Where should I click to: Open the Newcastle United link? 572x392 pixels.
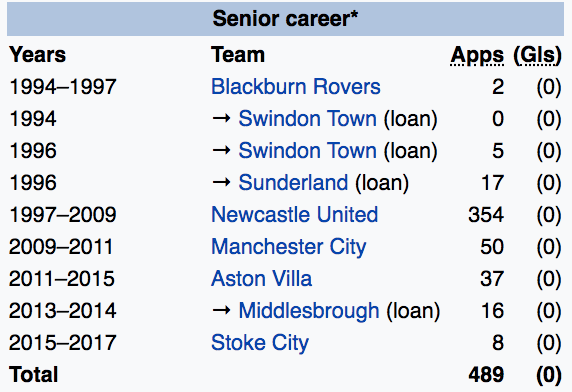(295, 214)
